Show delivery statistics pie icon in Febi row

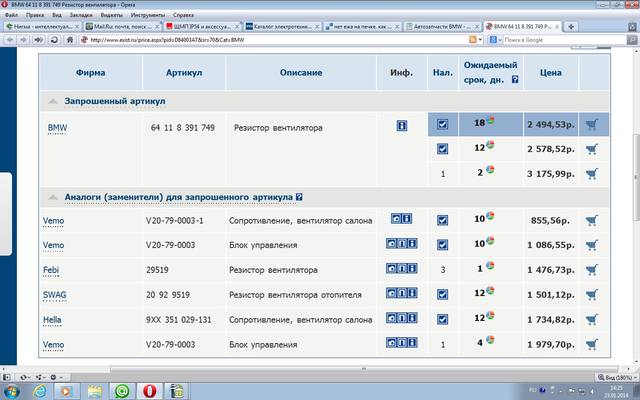[490, 266]
